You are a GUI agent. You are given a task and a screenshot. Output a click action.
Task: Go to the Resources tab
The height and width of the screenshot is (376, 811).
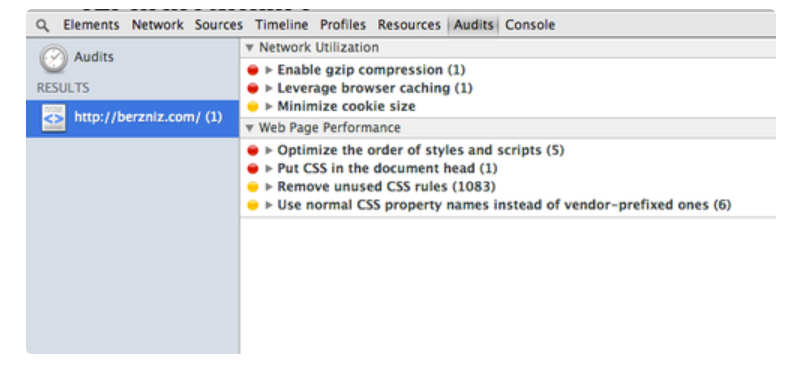(409, 25)
